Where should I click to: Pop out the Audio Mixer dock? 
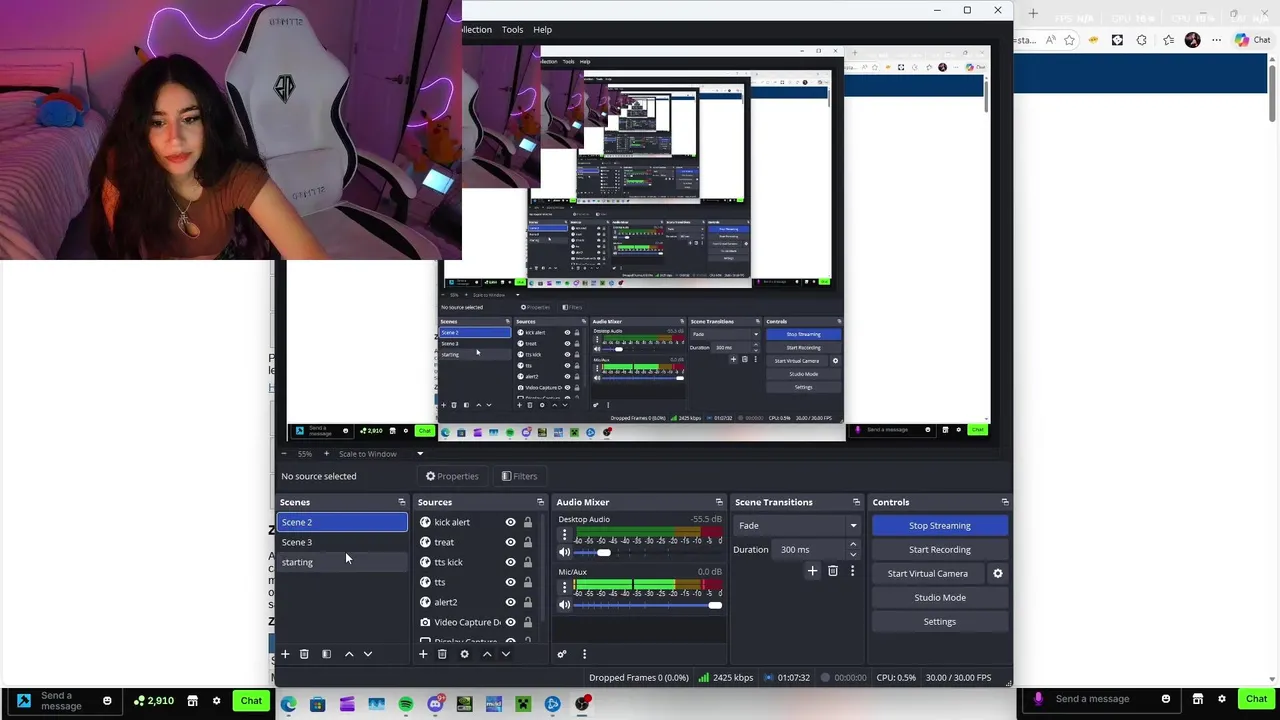coord(718,502)
